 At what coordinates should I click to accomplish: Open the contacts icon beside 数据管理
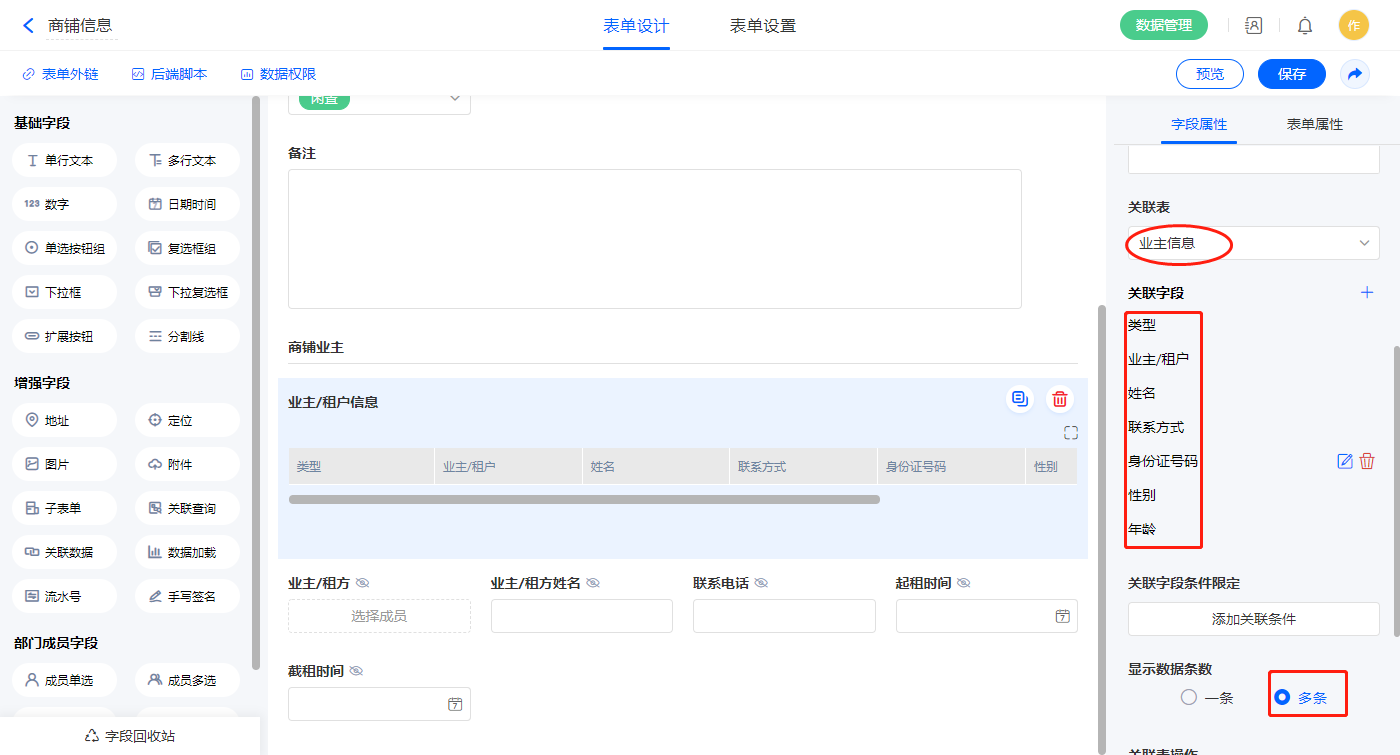click(1253, 26)
